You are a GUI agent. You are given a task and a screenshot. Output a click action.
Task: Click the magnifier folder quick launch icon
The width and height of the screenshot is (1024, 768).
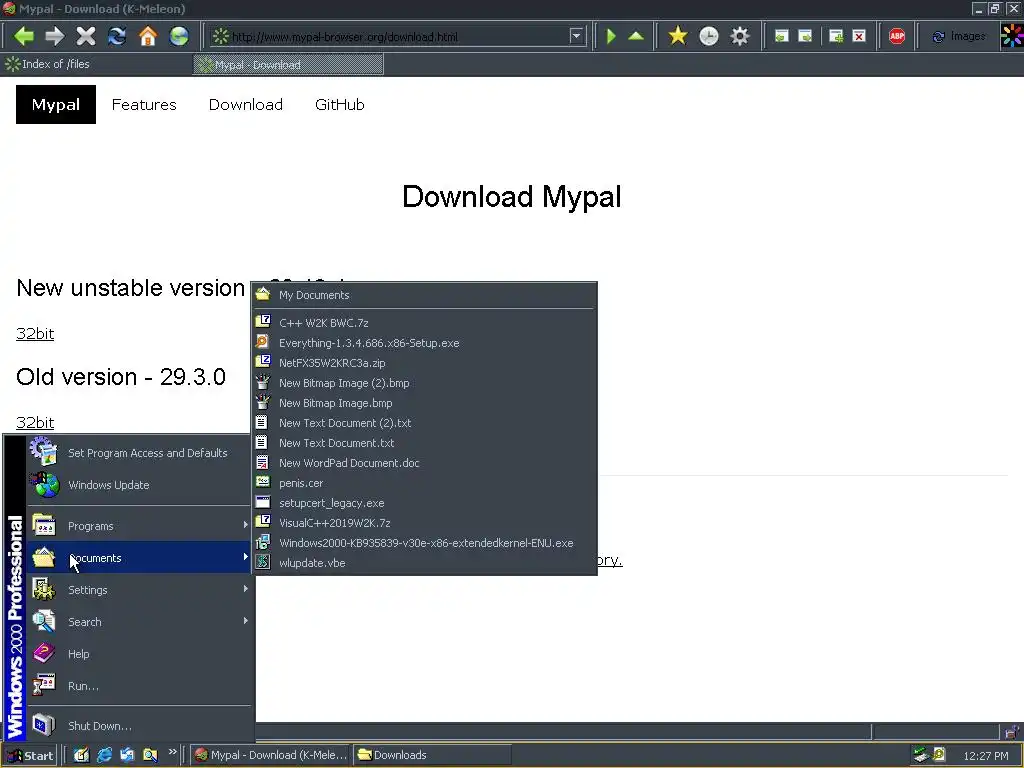pyautogui.click(x=150, y=755)
